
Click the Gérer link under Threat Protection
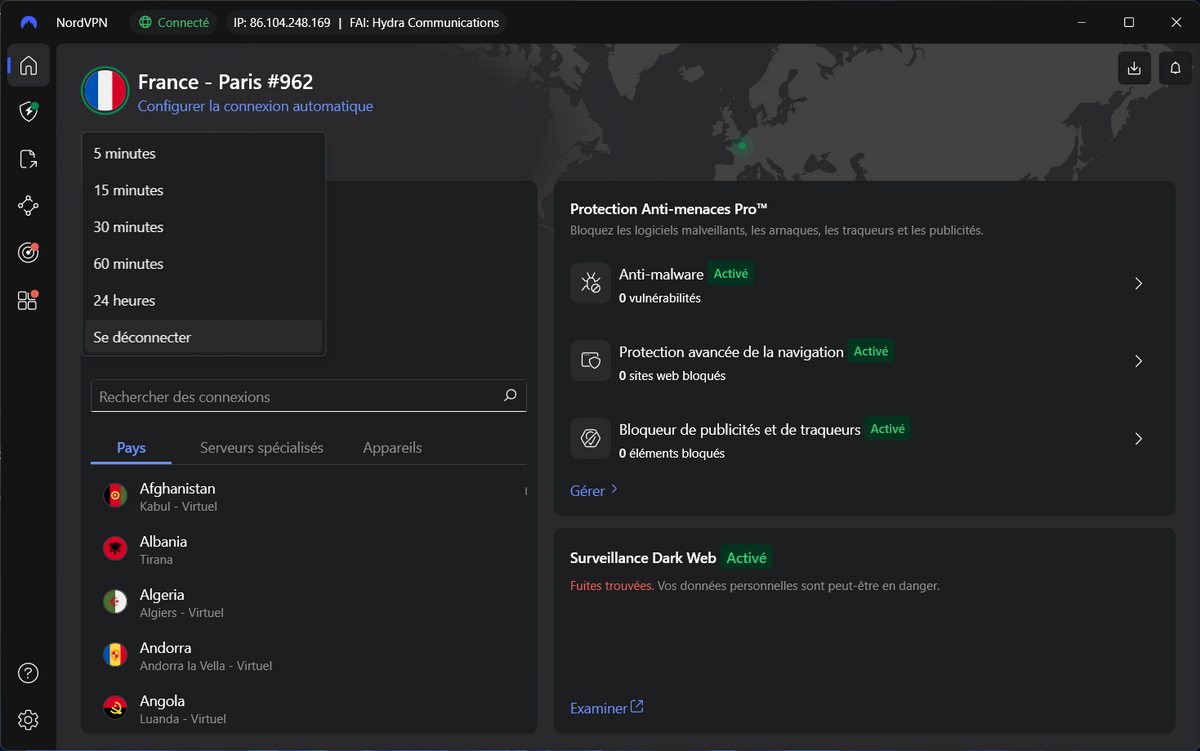pyautogui.click(x=588, y=490)
